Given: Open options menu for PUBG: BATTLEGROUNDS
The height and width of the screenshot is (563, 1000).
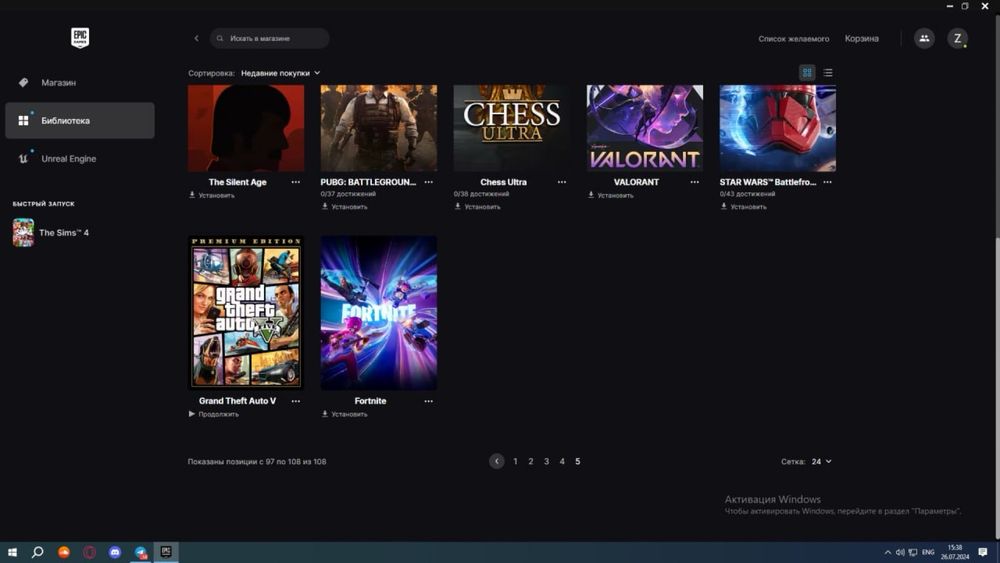Looking at the screenshot, I should coord(429,182).
